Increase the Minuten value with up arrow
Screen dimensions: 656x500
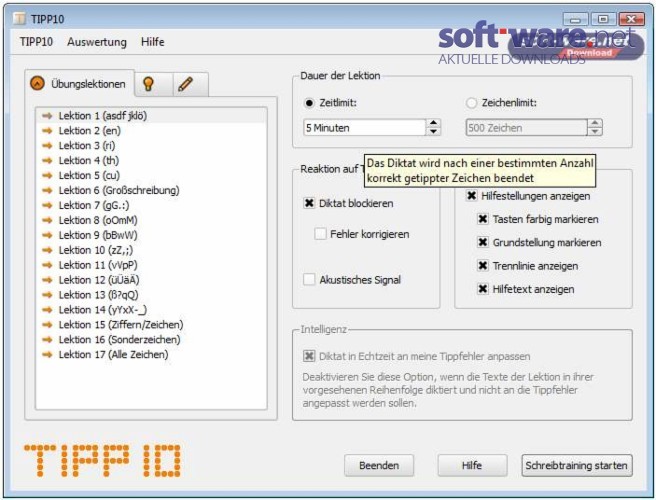click(x=433, y=123)
